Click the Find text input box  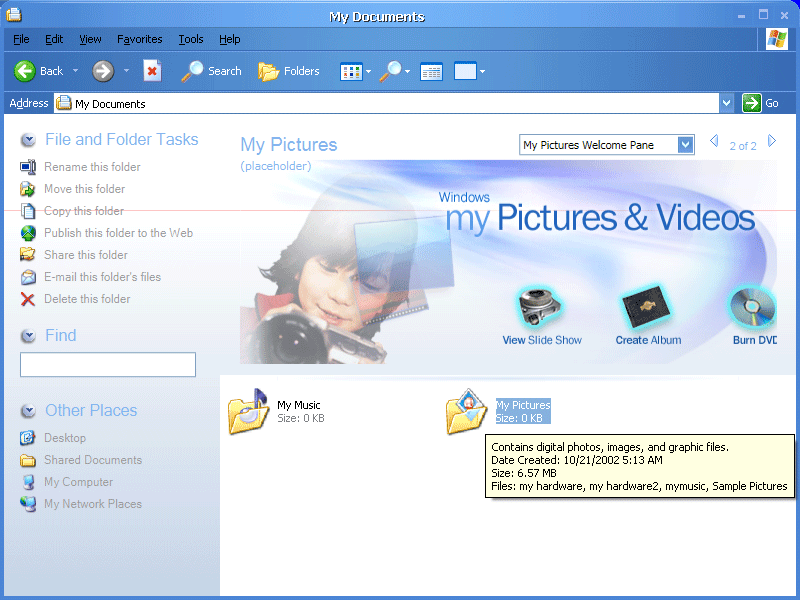108,365
